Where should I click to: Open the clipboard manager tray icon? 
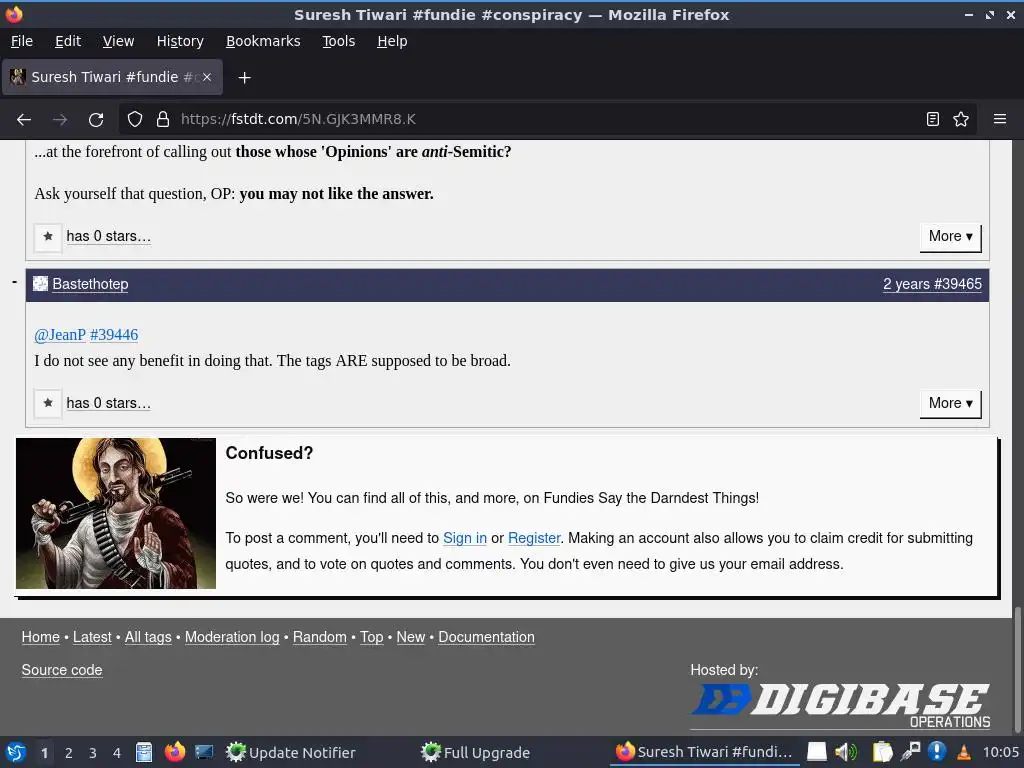(882, 752)
